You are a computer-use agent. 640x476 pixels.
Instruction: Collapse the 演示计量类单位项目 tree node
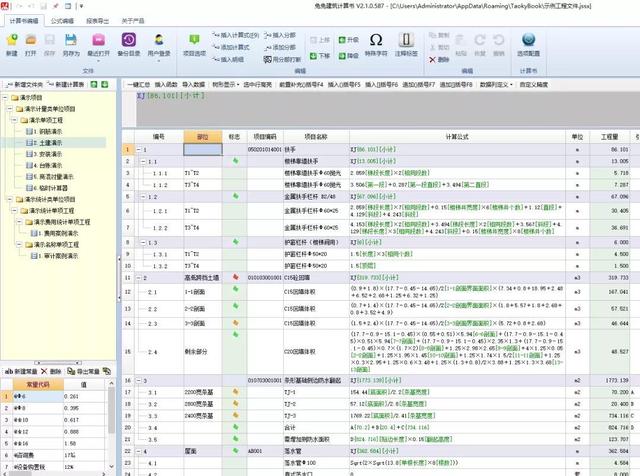coord(10,109)
